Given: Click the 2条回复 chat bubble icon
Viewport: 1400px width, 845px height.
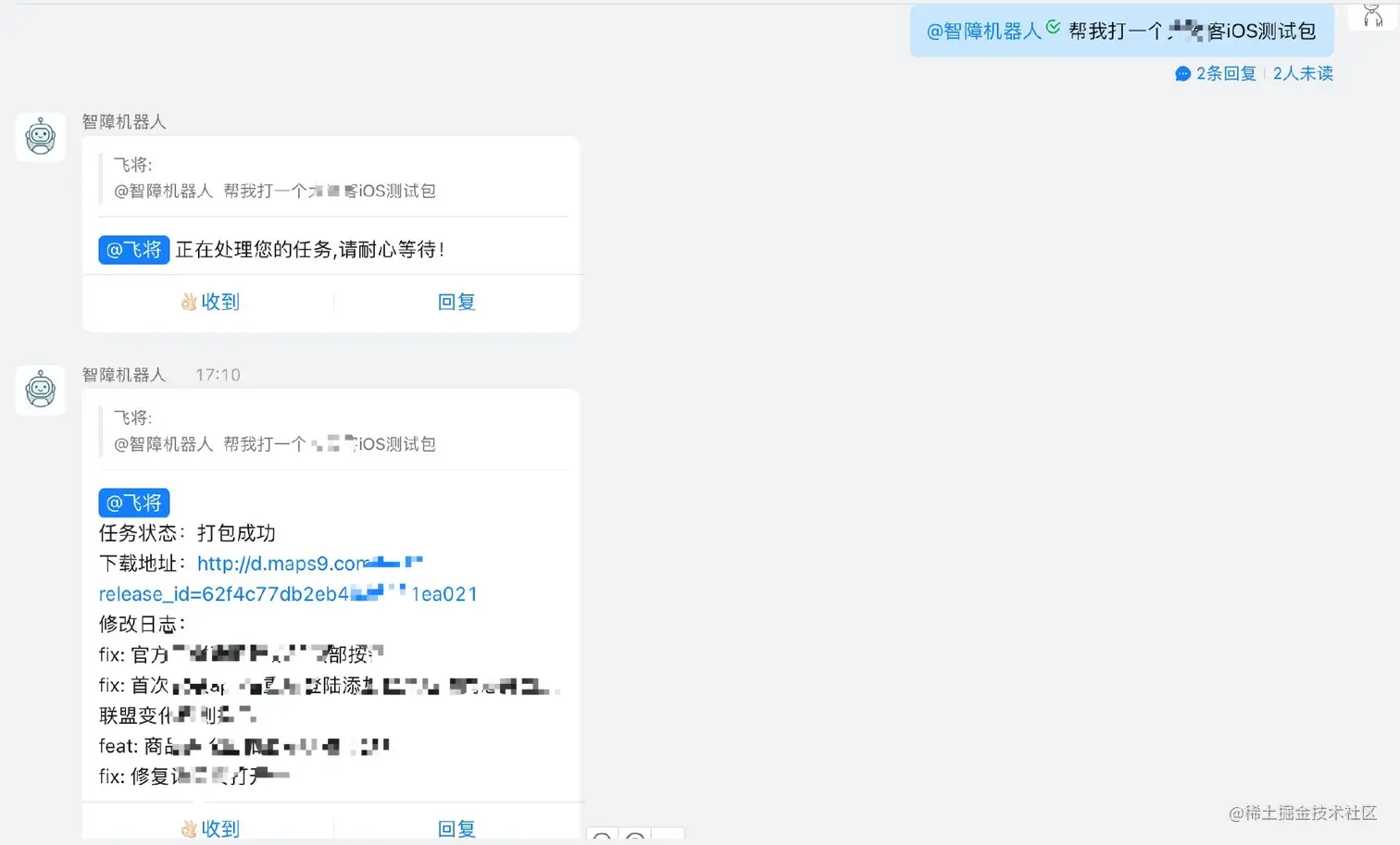Looking at the screenshot, I should pos(1182,74).
